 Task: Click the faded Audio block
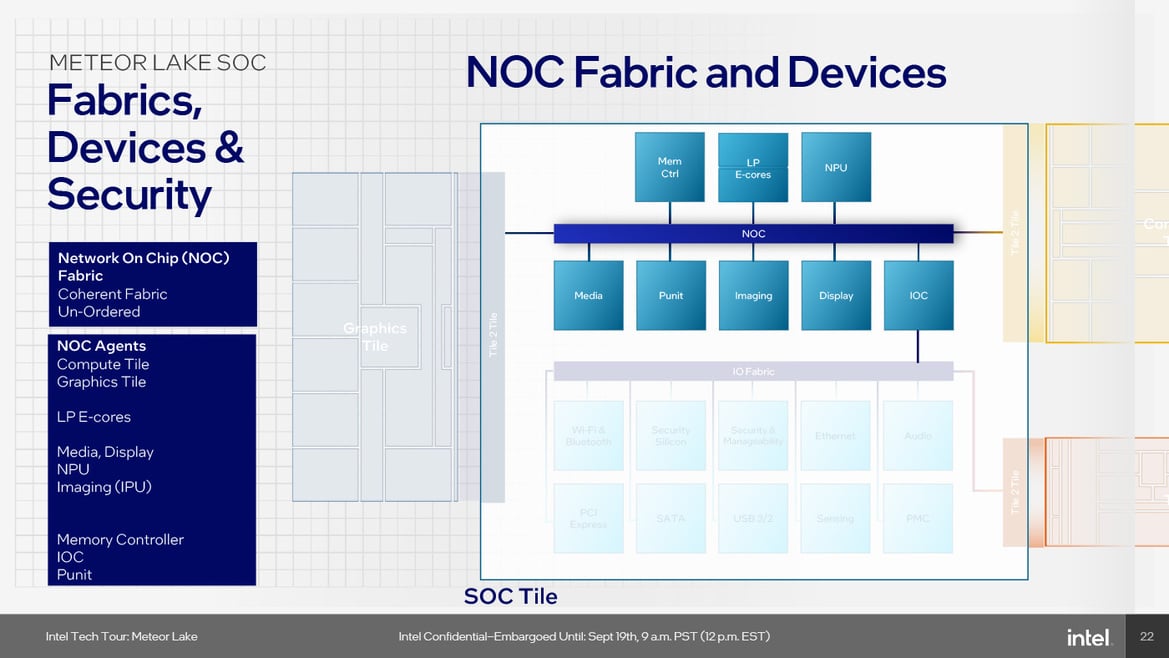pyautogui.click(x=918, y=436)
